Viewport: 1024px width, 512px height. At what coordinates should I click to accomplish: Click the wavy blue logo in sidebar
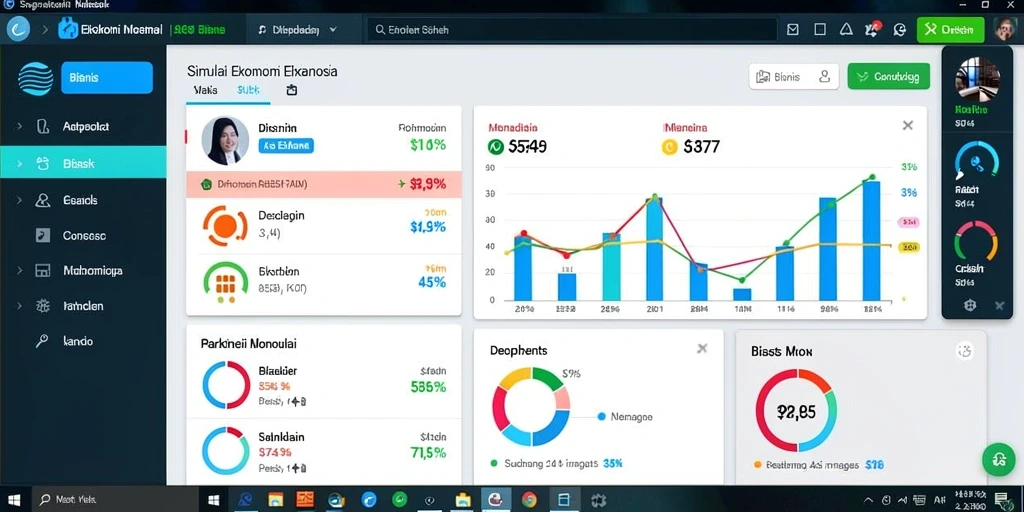[35, 78]
